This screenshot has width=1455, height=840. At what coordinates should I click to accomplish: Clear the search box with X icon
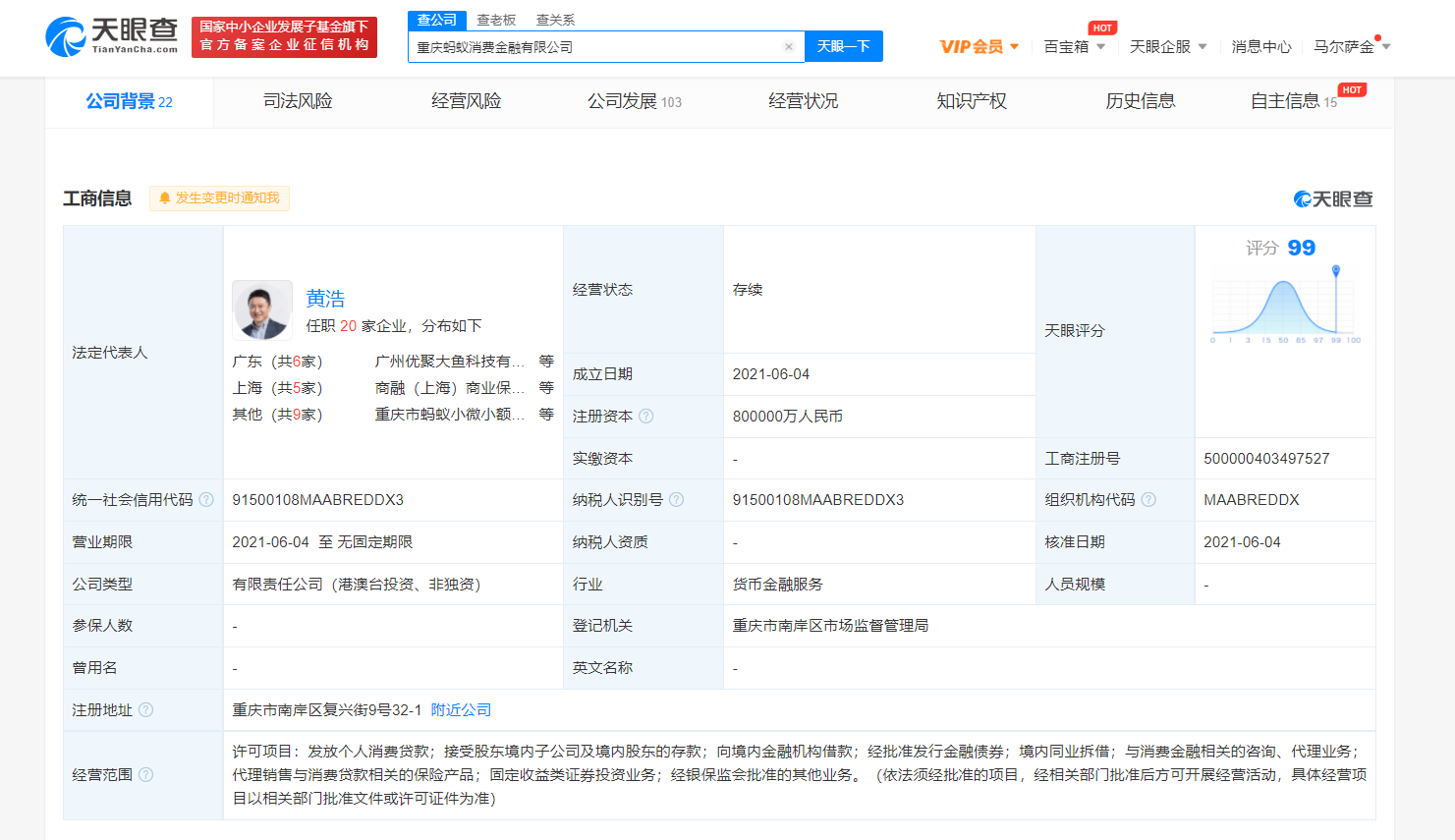click(x=788, y=47)
